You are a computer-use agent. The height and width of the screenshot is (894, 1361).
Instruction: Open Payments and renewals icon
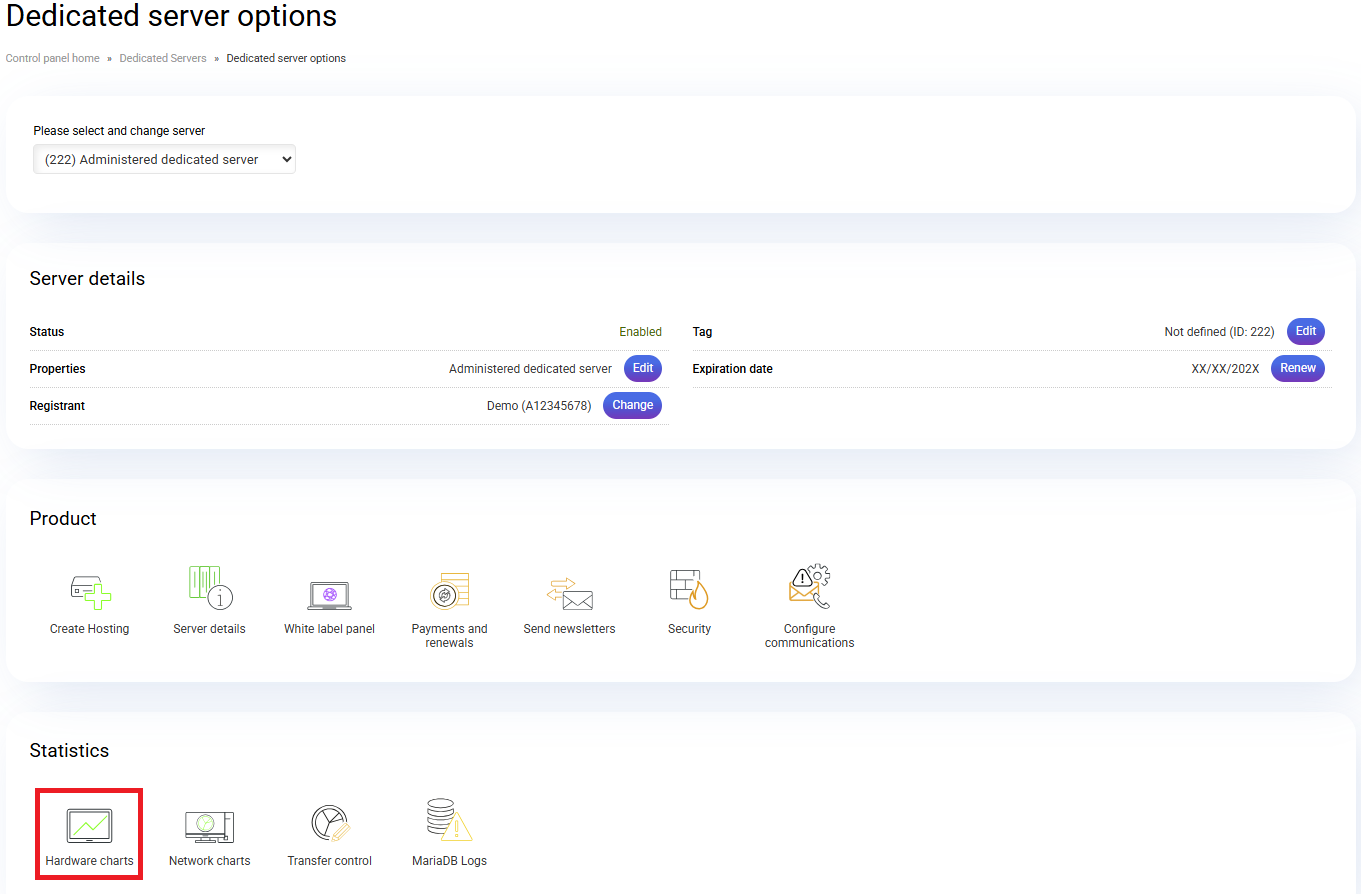(449, 591)
